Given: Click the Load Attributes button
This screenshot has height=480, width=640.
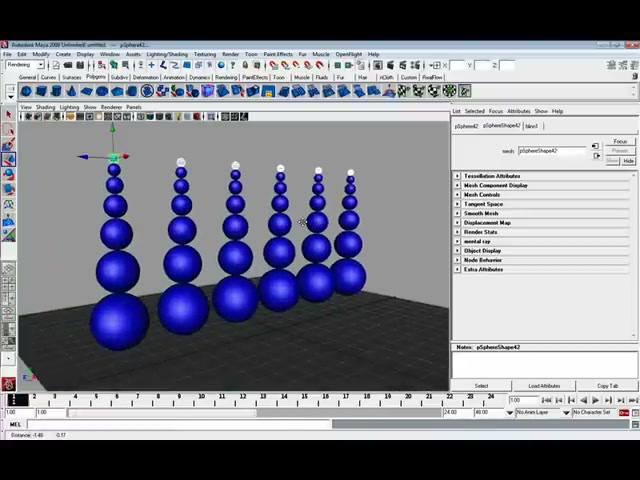Looking at the screenshot, I should pos(544,386).
